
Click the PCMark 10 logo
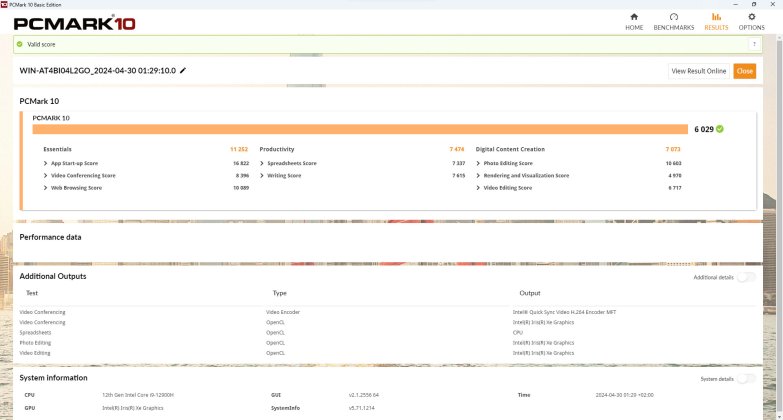point(74,23)
